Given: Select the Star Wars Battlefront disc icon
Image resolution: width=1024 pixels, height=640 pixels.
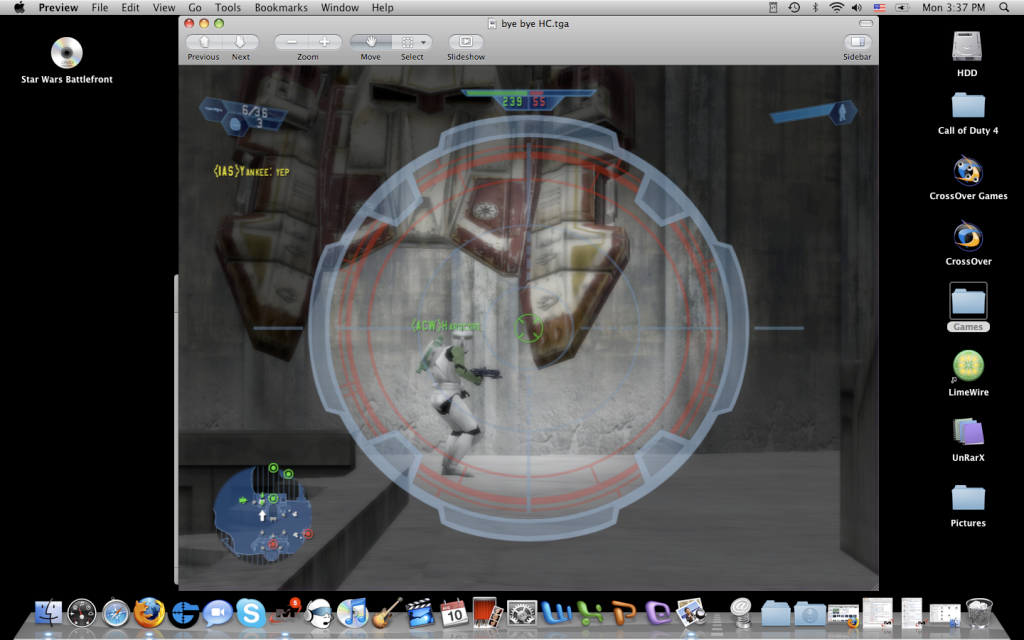Looking at the screenshot, I should (67, 53).
